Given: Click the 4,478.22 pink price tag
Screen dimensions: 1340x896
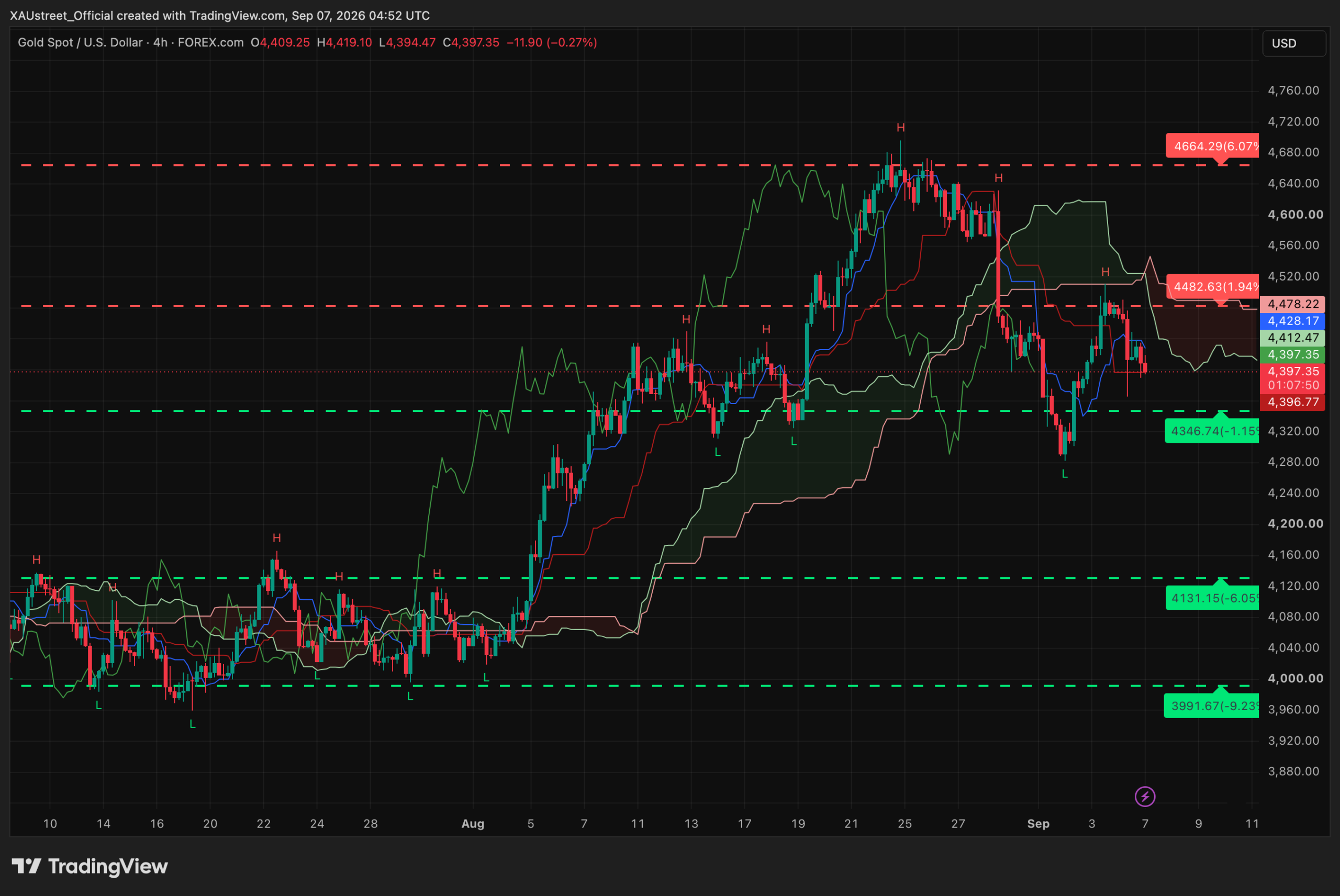Looking at the screenshot, I should pos(1292,304).
